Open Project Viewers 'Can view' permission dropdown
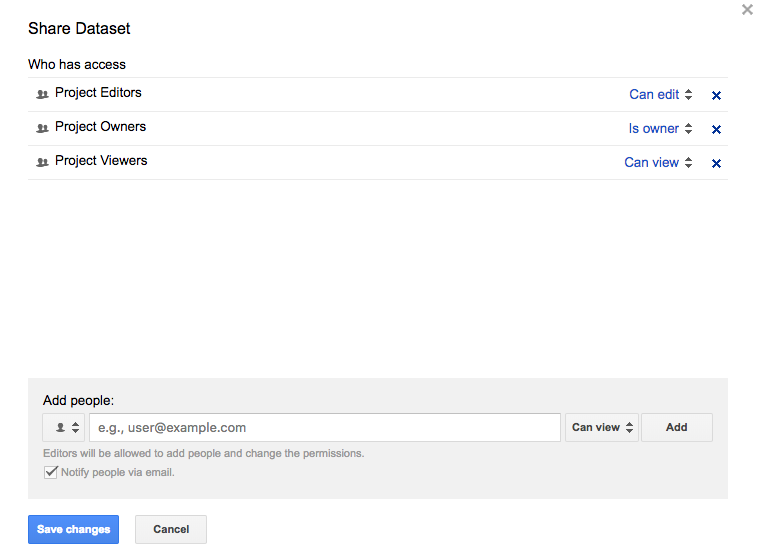 (x=658, y=163)
